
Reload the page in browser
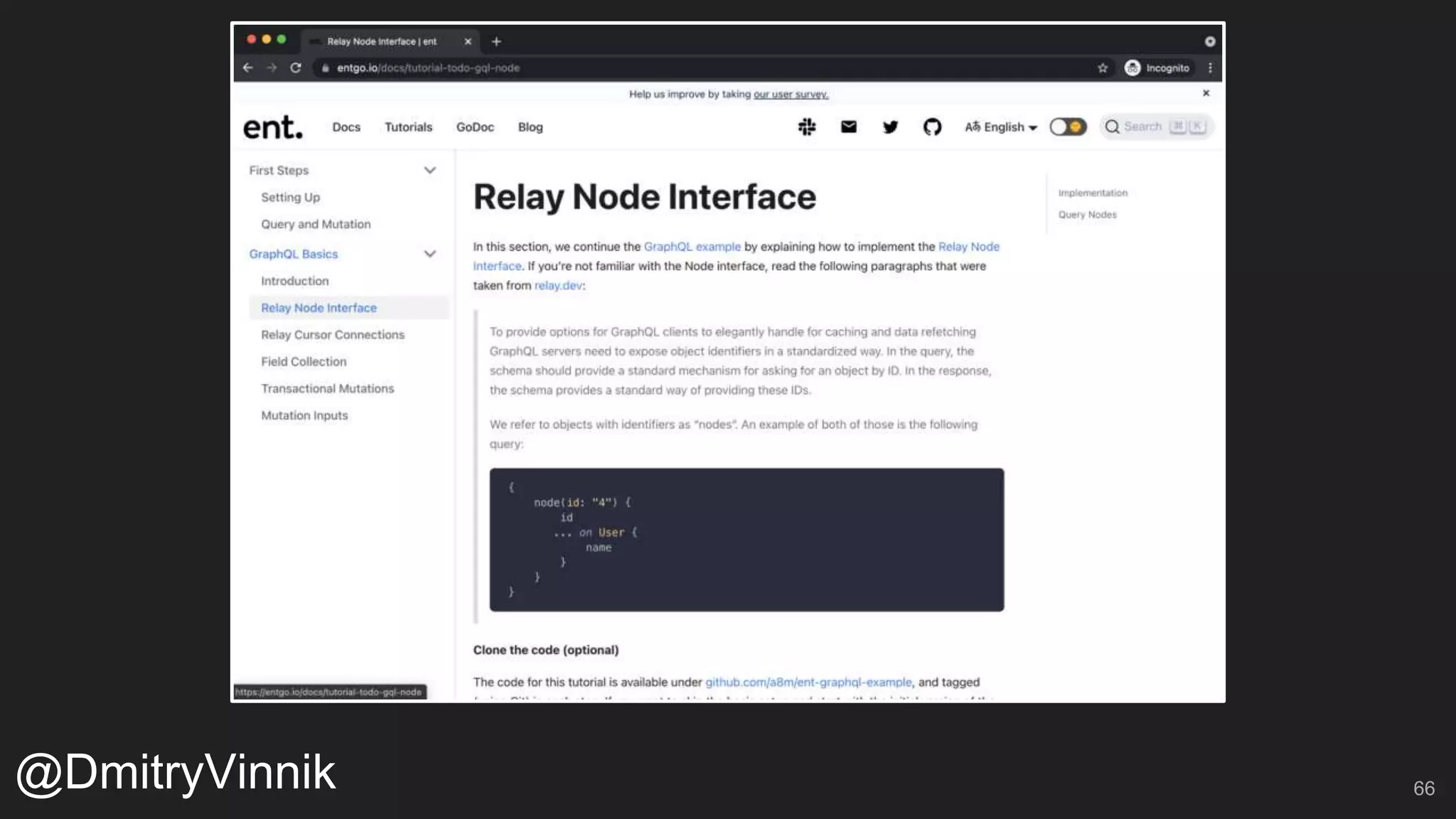click(296, 68)
